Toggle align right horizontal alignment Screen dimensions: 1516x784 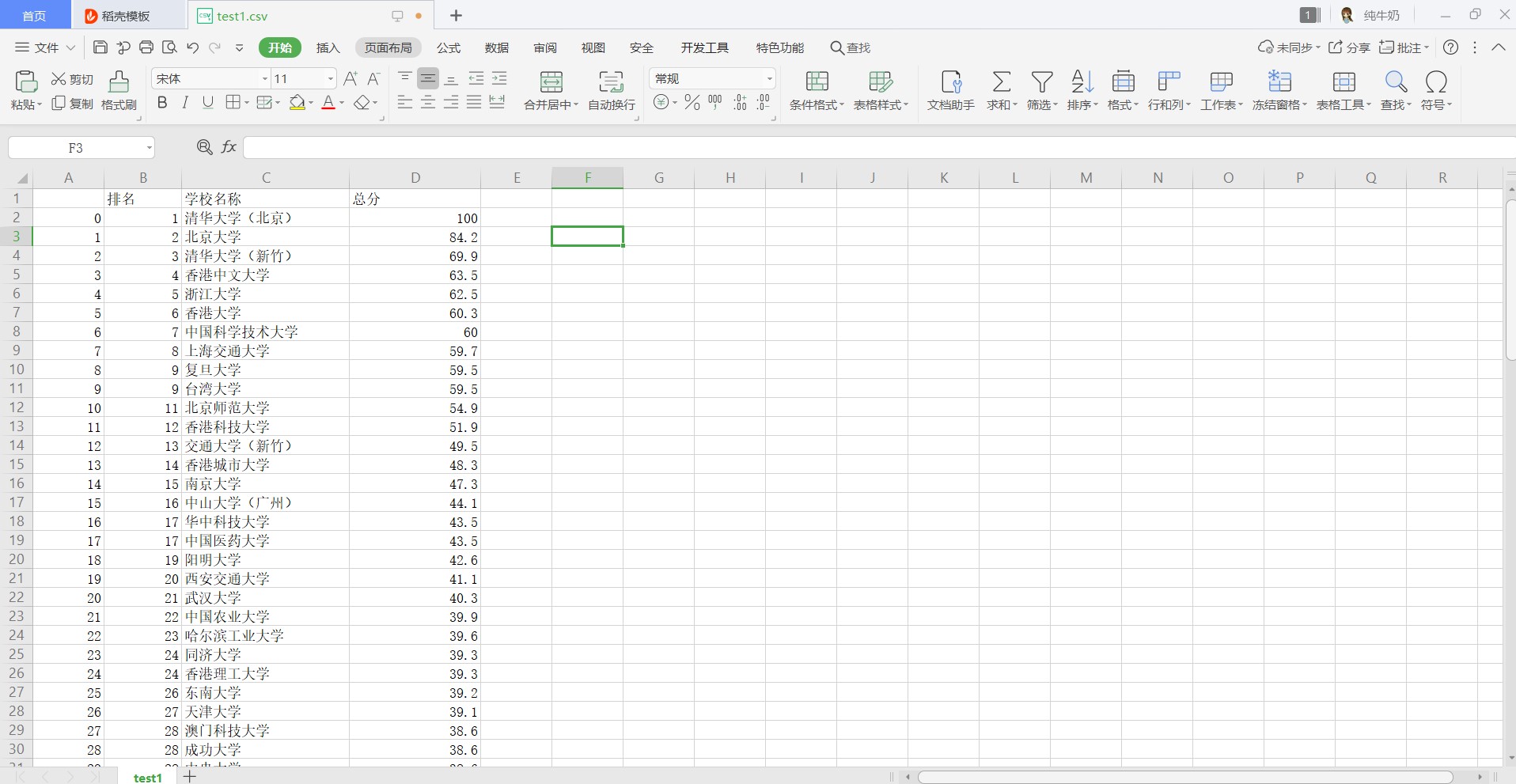[451, 103]
